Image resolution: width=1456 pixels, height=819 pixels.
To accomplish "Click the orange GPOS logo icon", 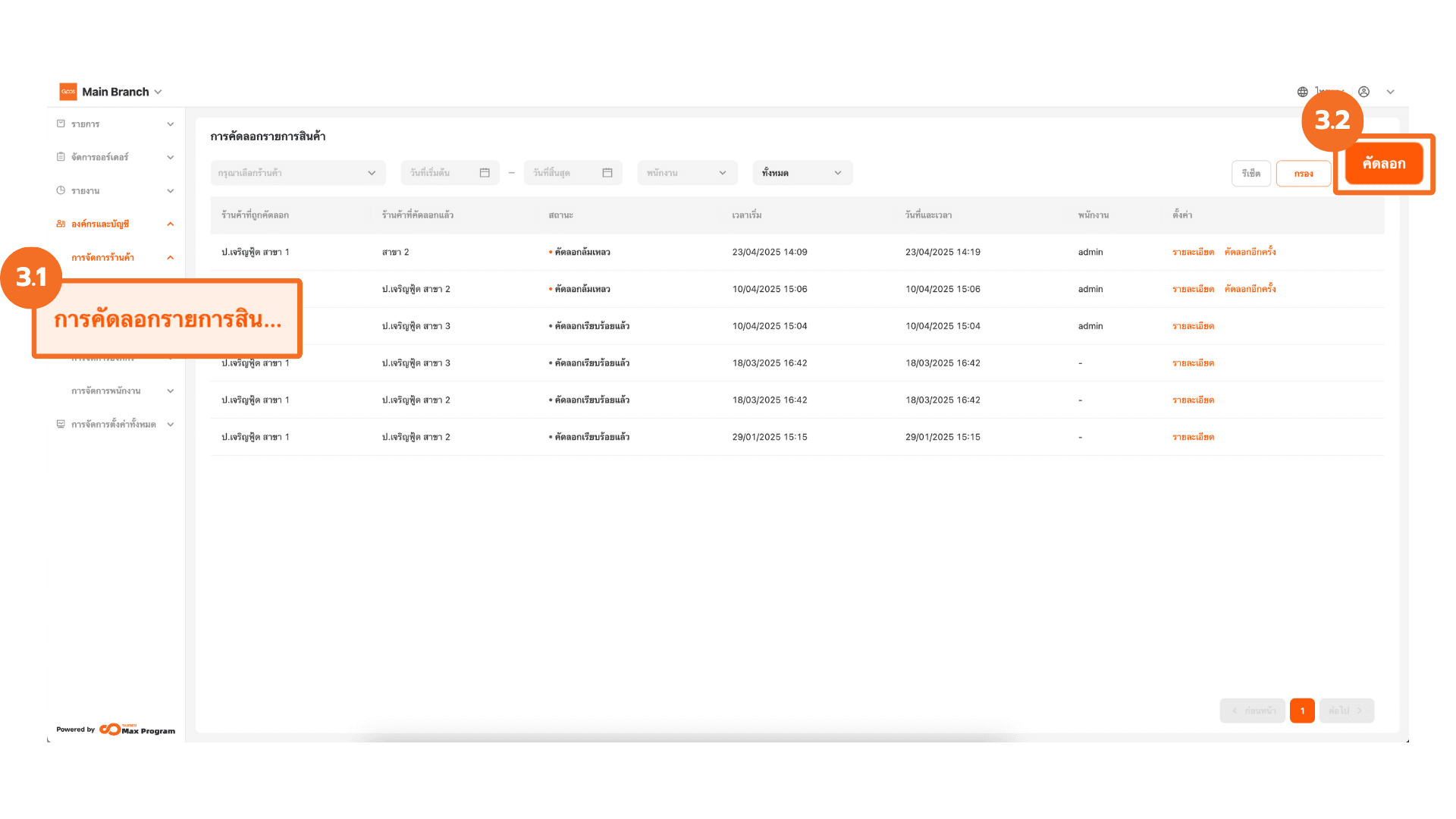I will [x=68, y=92].
